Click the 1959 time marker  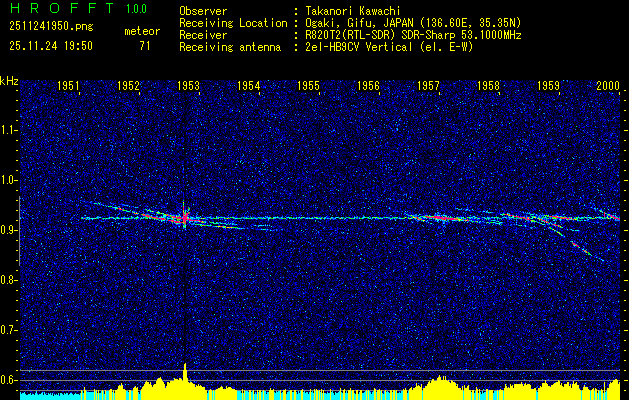click(x=548, y=85)
